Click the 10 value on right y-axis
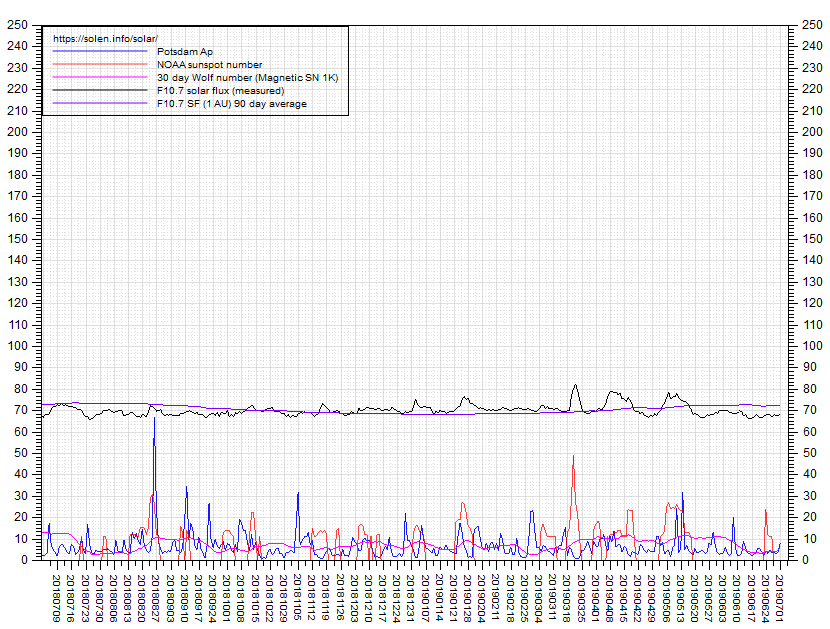 click(x=809, y=538)
